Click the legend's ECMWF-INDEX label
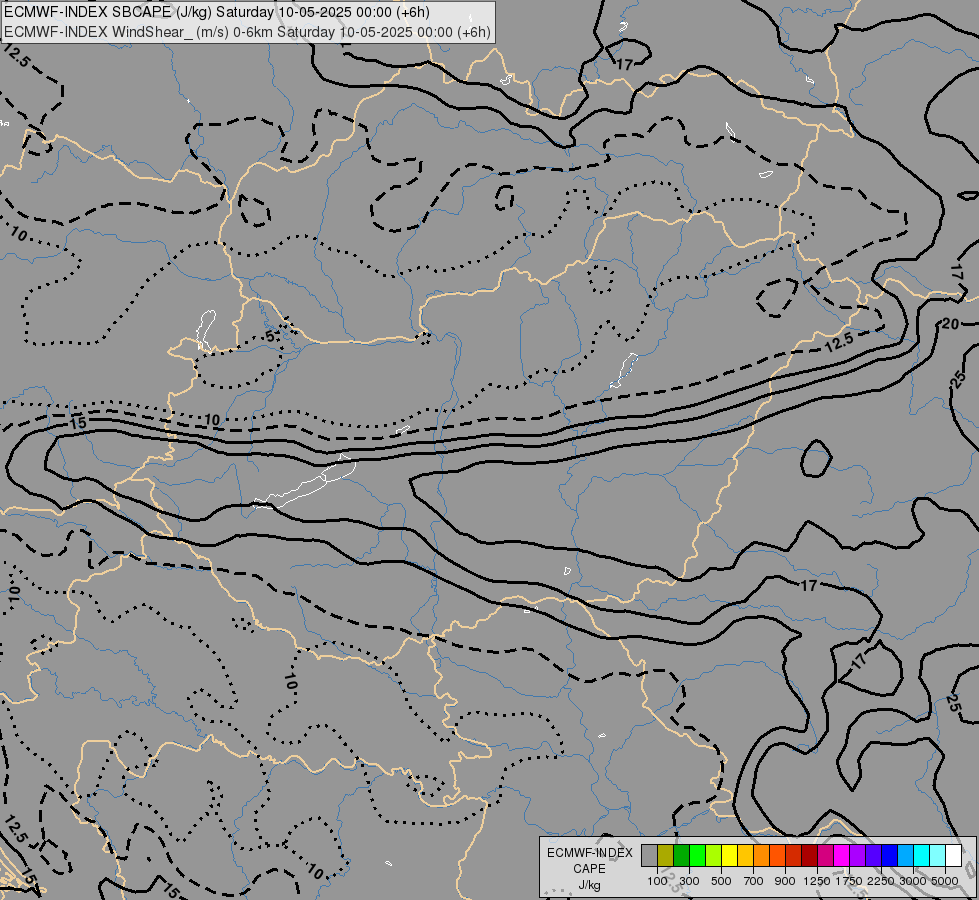 click(589, 853)
